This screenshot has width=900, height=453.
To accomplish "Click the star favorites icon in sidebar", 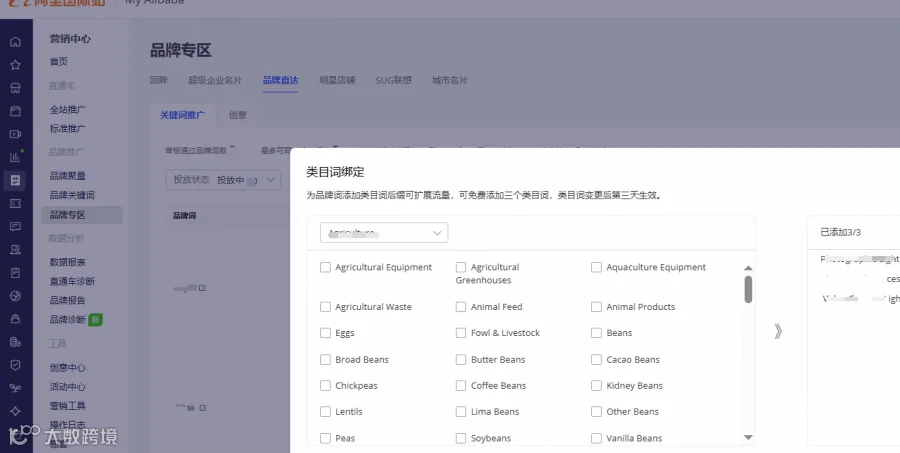I will pos(15,65).
